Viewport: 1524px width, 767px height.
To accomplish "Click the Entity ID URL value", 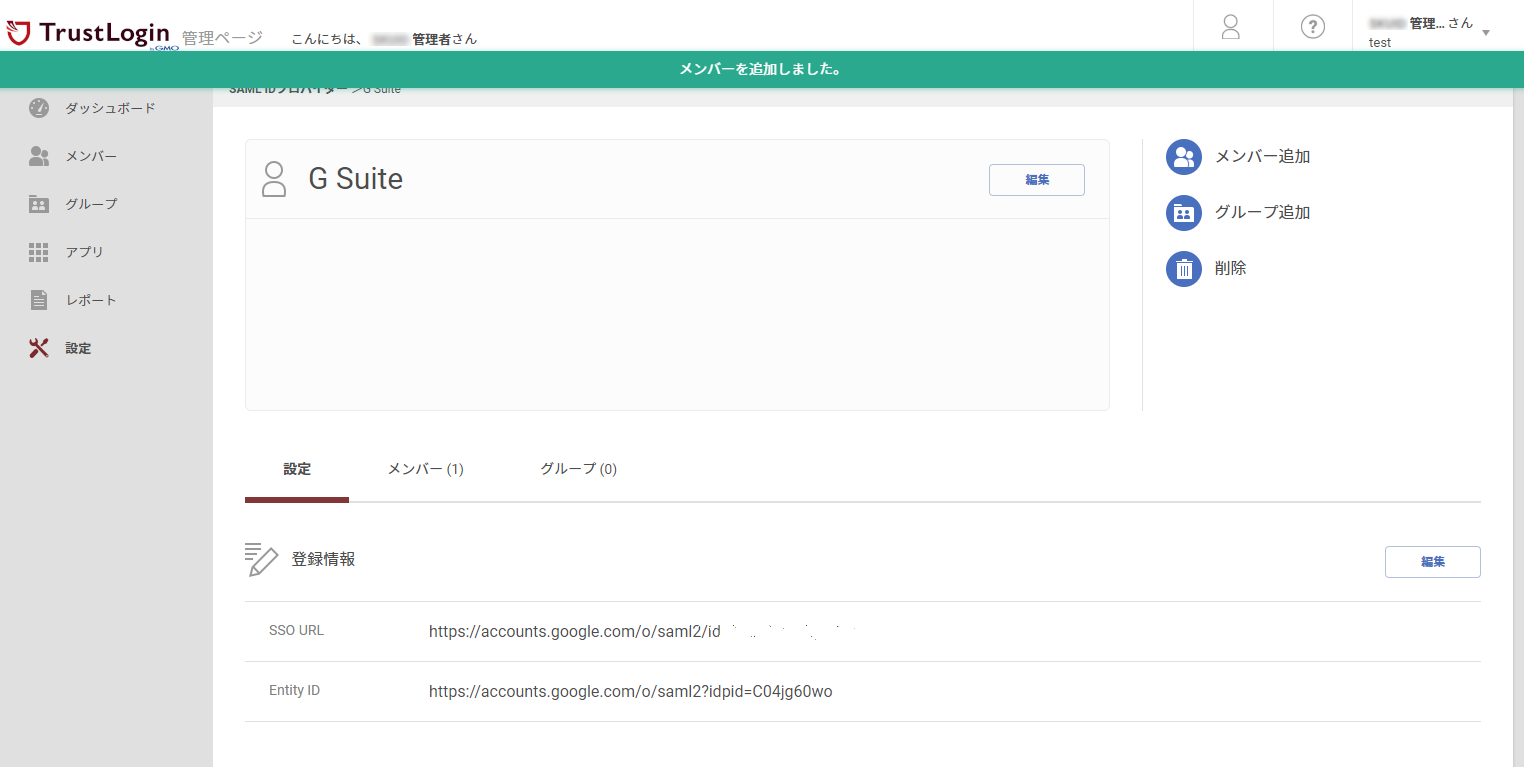I will pyautogui.click(x=630, y=691).
